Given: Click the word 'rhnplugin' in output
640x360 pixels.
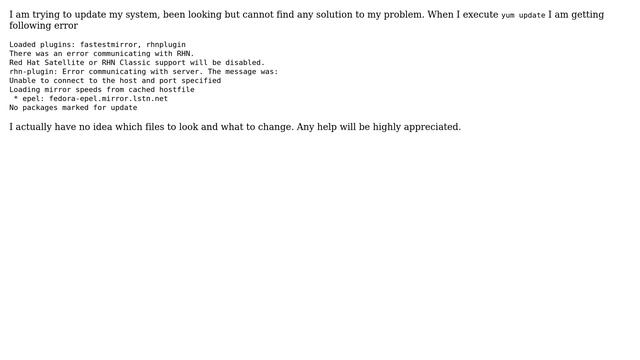Looking at the screenshot, I should (x=166, y=44).
